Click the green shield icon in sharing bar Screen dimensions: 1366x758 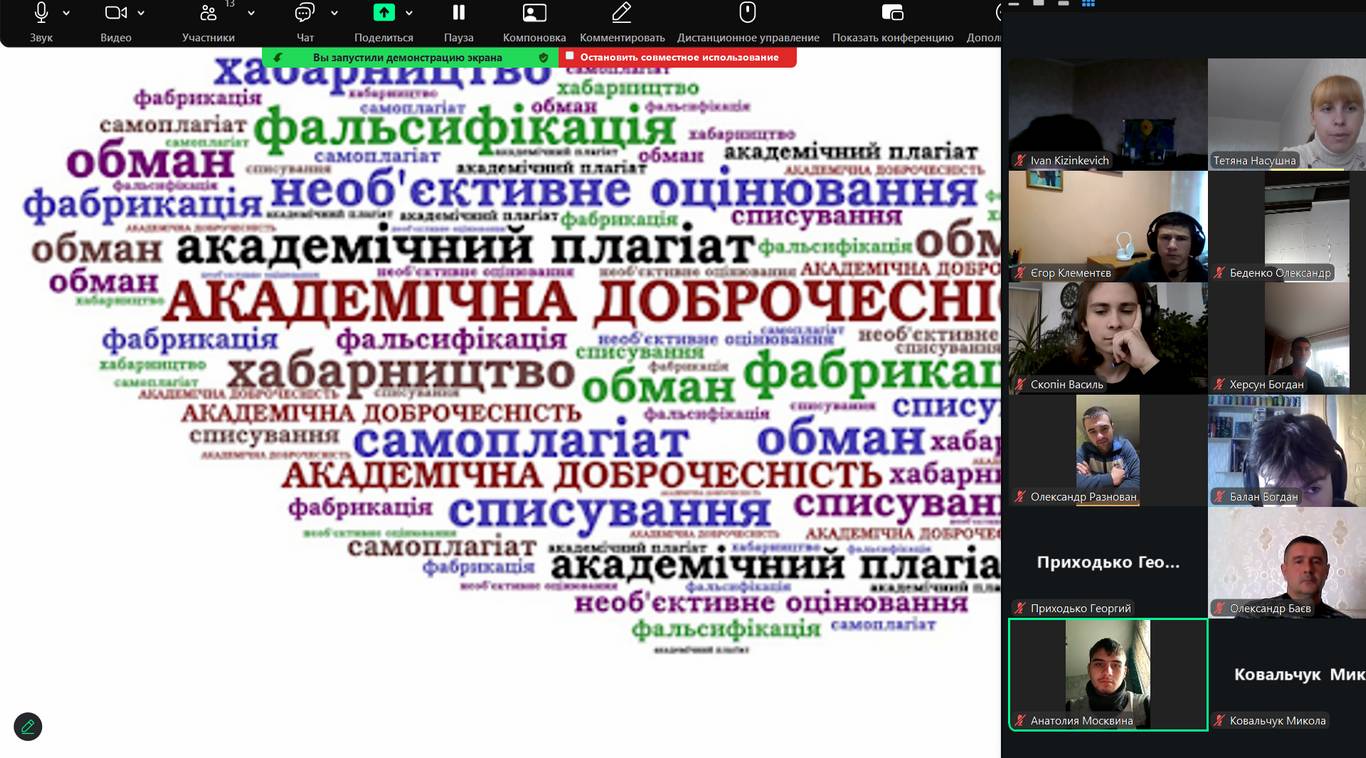tap(543, 58)
